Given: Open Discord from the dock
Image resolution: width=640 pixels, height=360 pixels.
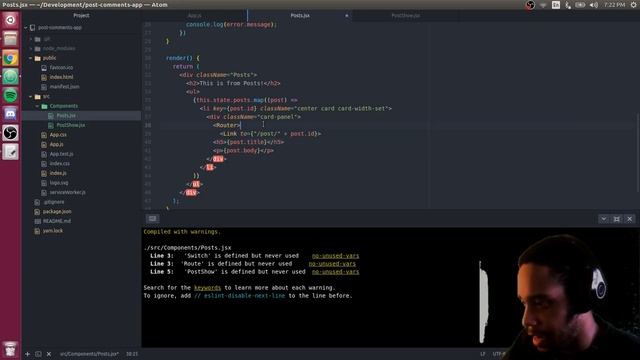Looking at the screenshot, I should click(x=10, y=114).
